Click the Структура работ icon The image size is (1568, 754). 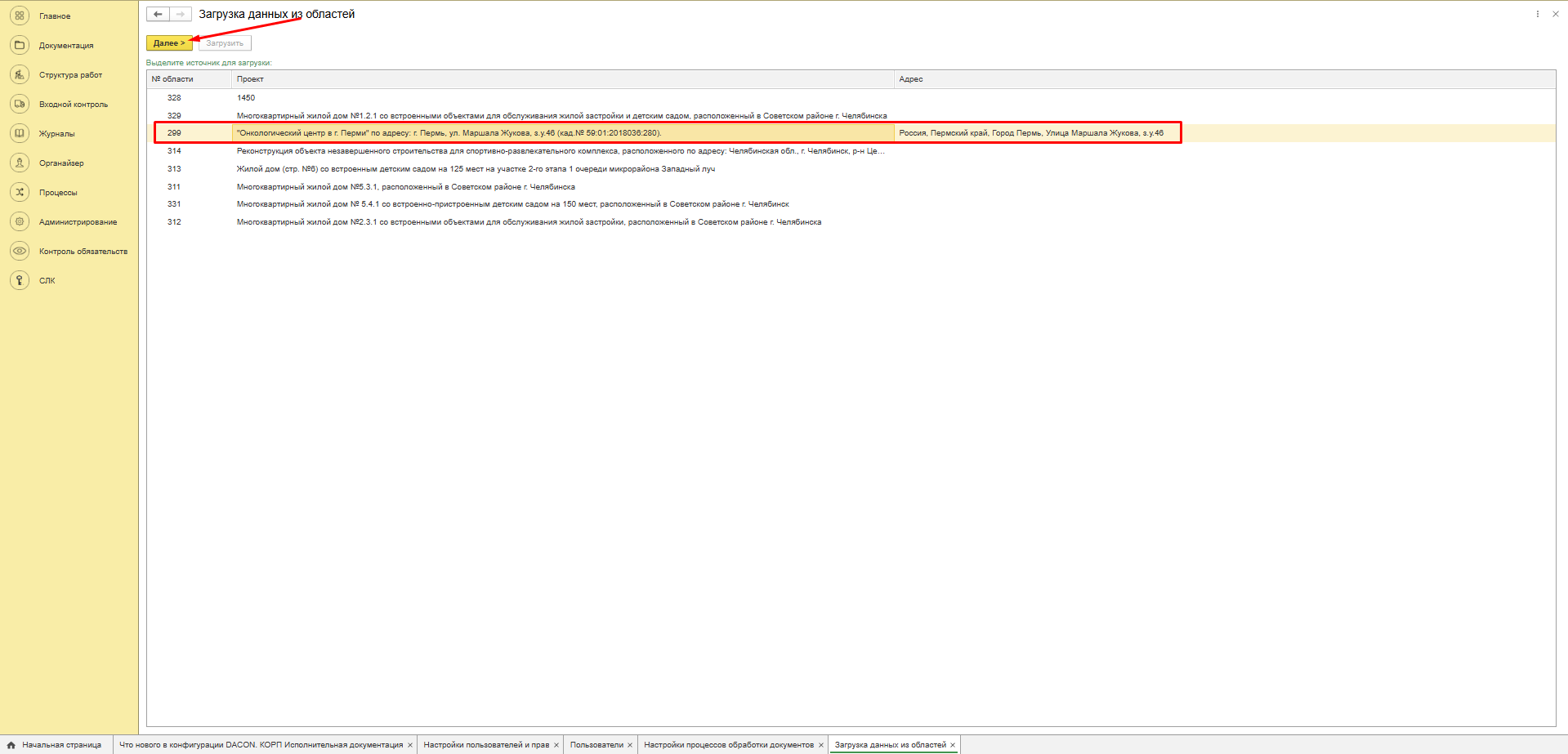(20, 74)
